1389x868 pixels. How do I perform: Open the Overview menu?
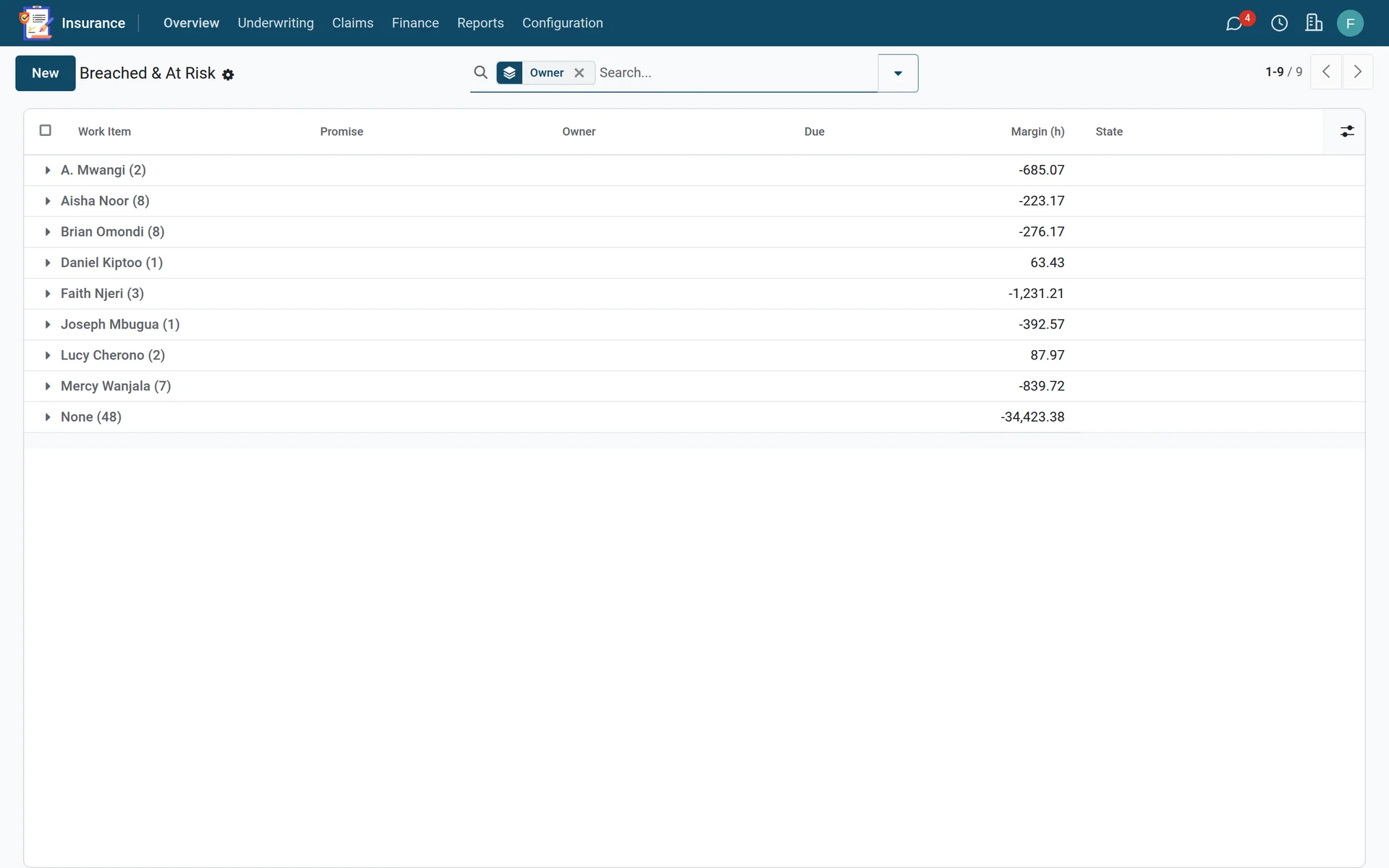(191, 23)
